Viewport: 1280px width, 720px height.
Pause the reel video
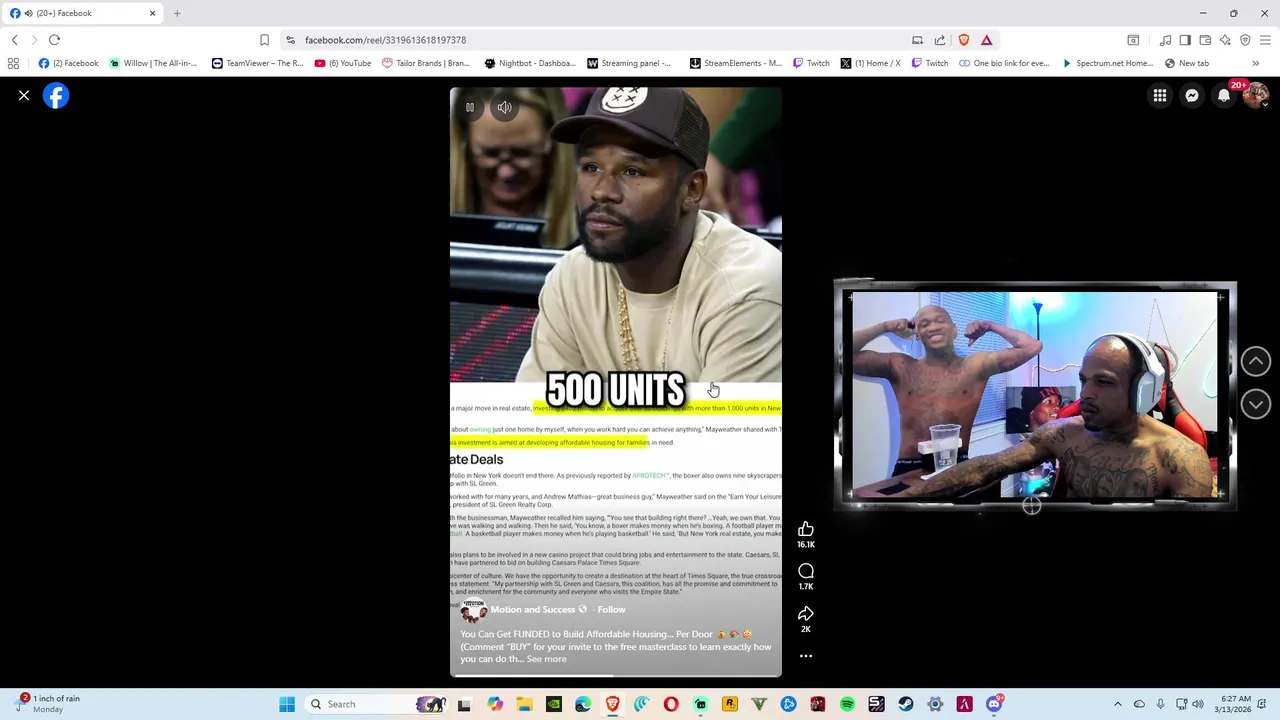(x=470, y=107)
